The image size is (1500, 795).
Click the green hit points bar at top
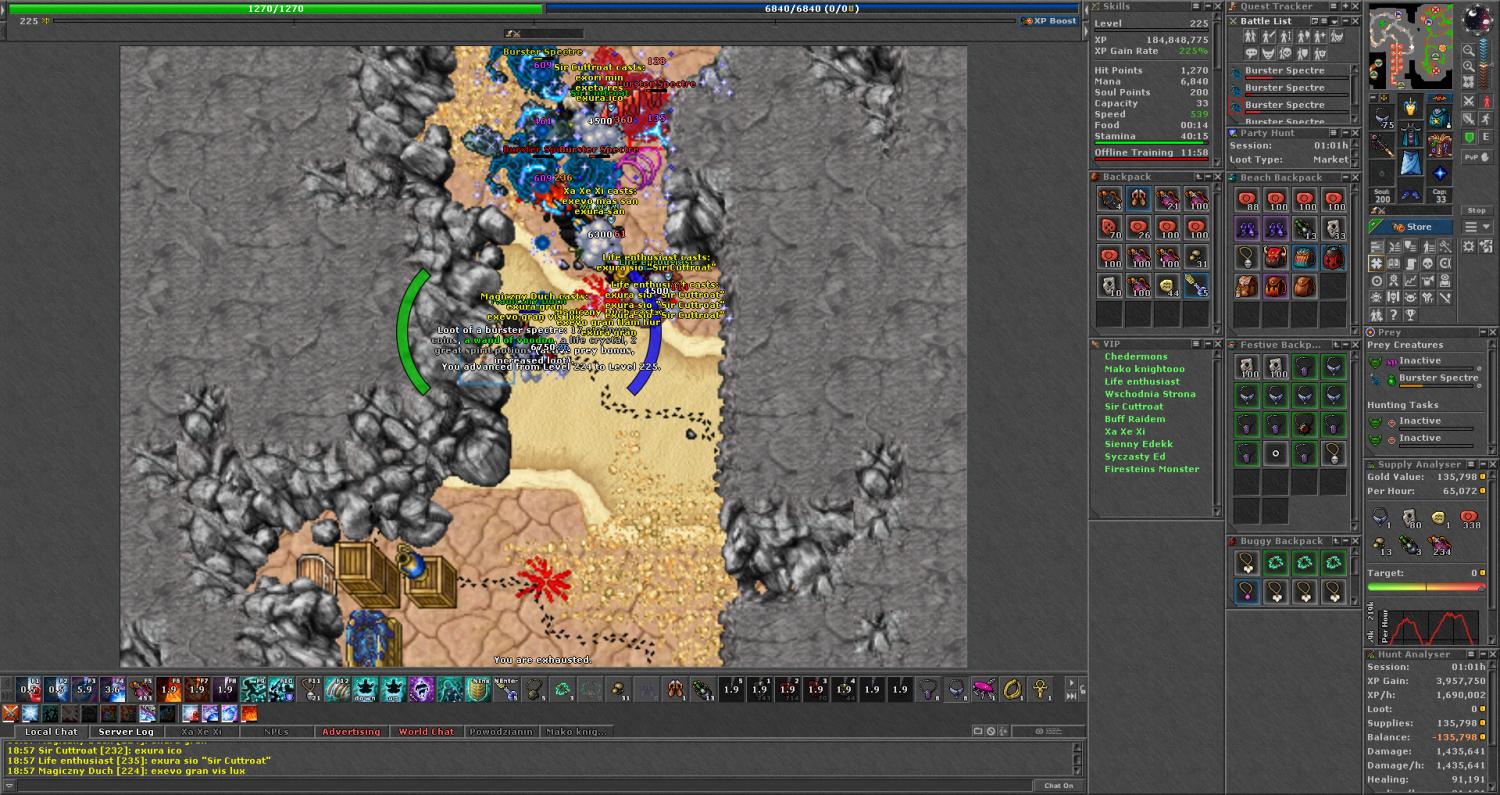[276, 8]
